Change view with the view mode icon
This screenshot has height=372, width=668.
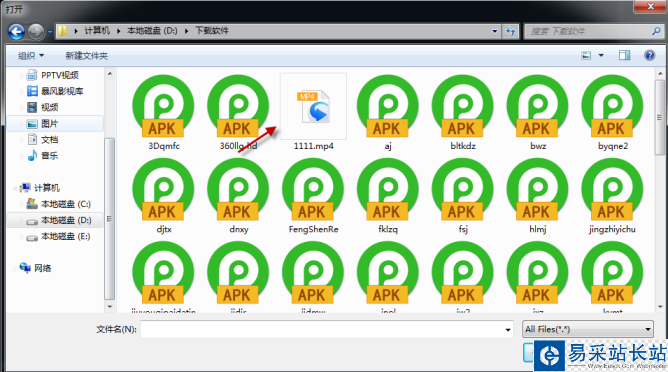coord(586,55)
